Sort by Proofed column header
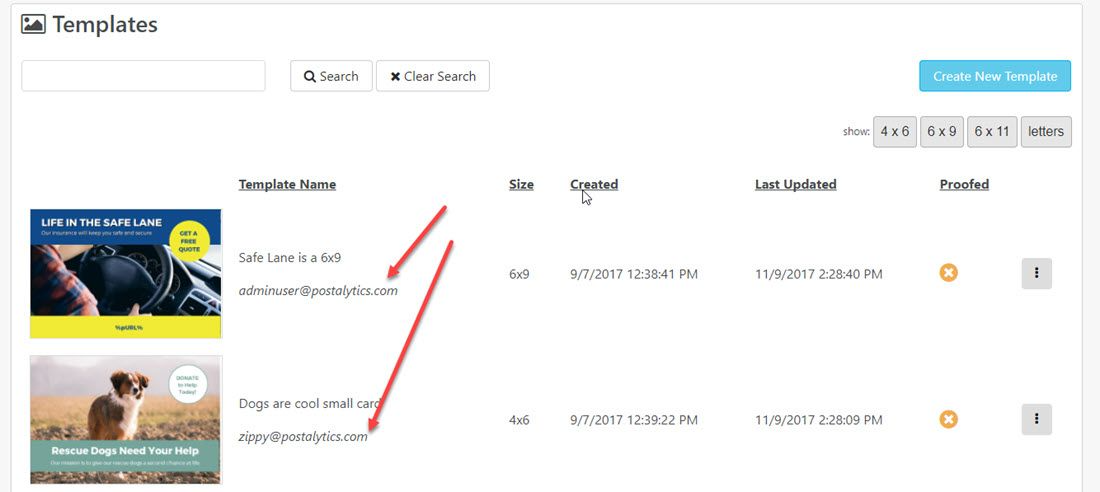1100x492 pixels. pyautogui.click(x=965, y=185)
